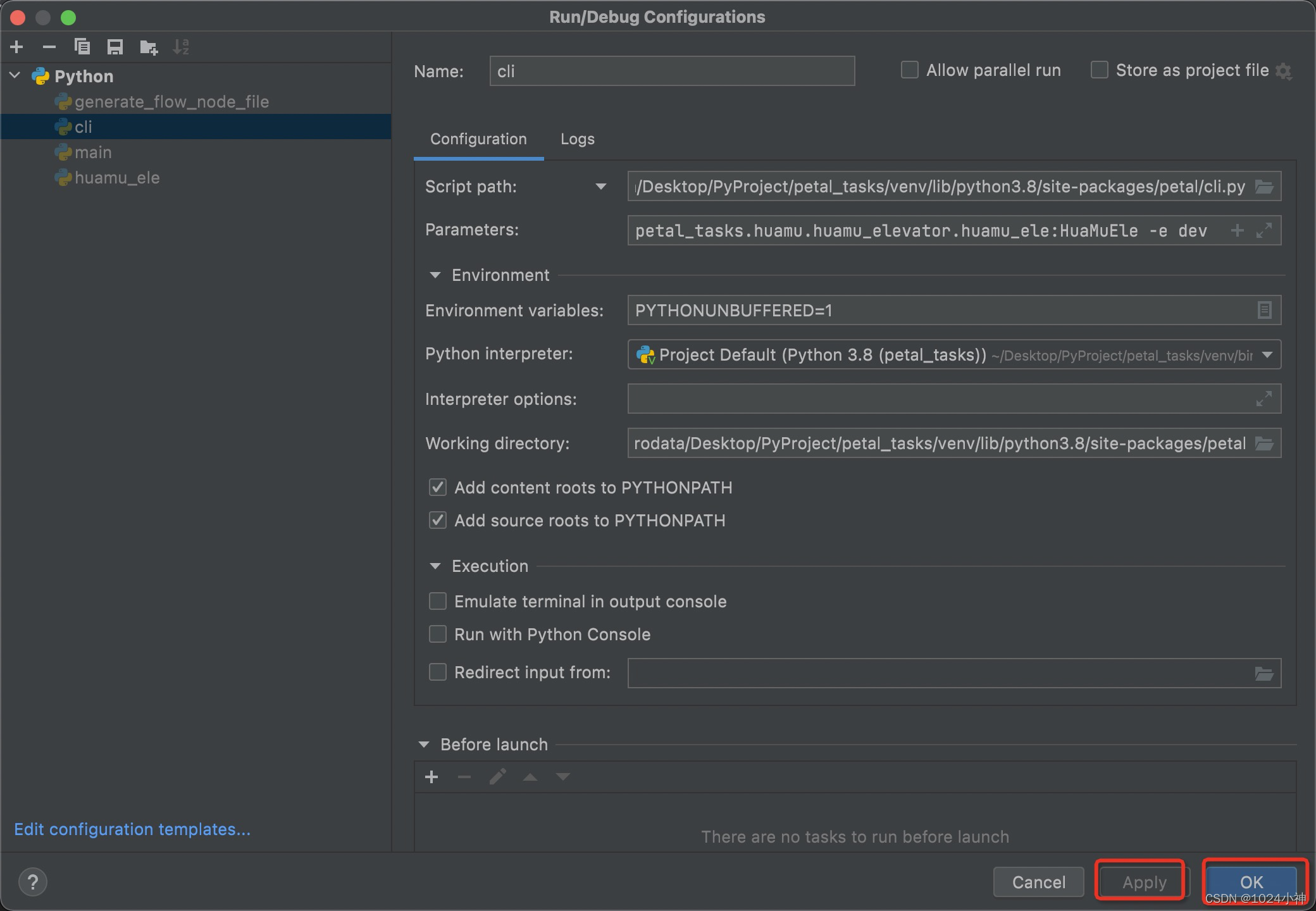The image size is (1316, 911).
Task: Open the help question mark button
Action: click(x=33, y=881)
